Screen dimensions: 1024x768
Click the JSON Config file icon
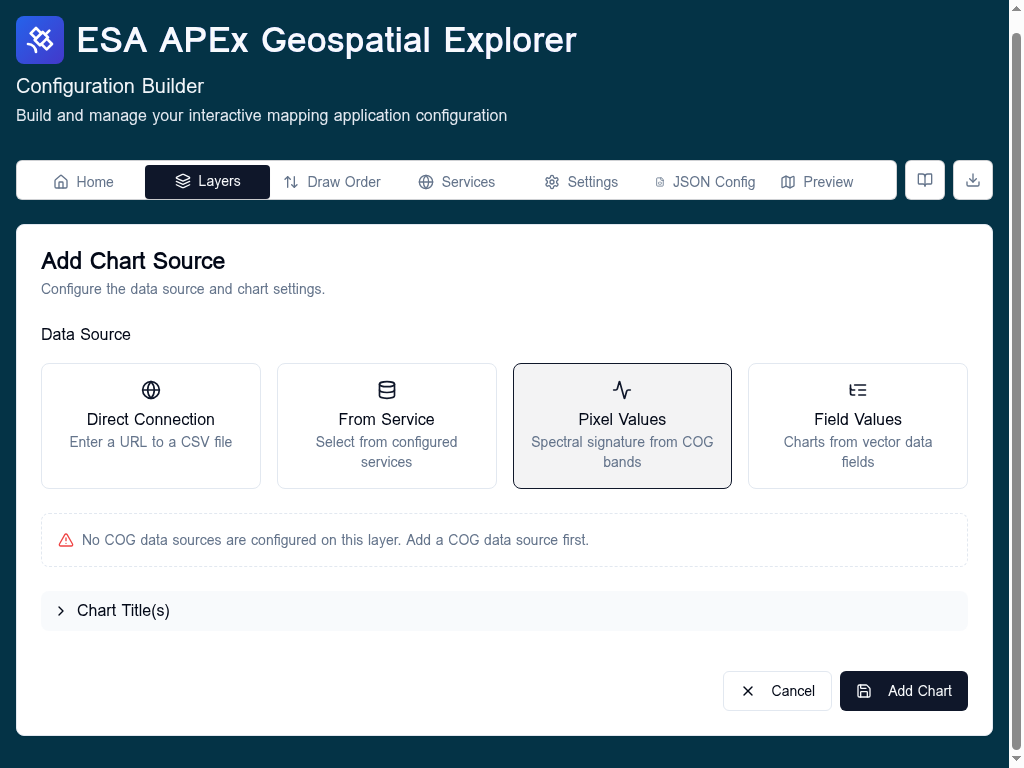click(660, 182)
